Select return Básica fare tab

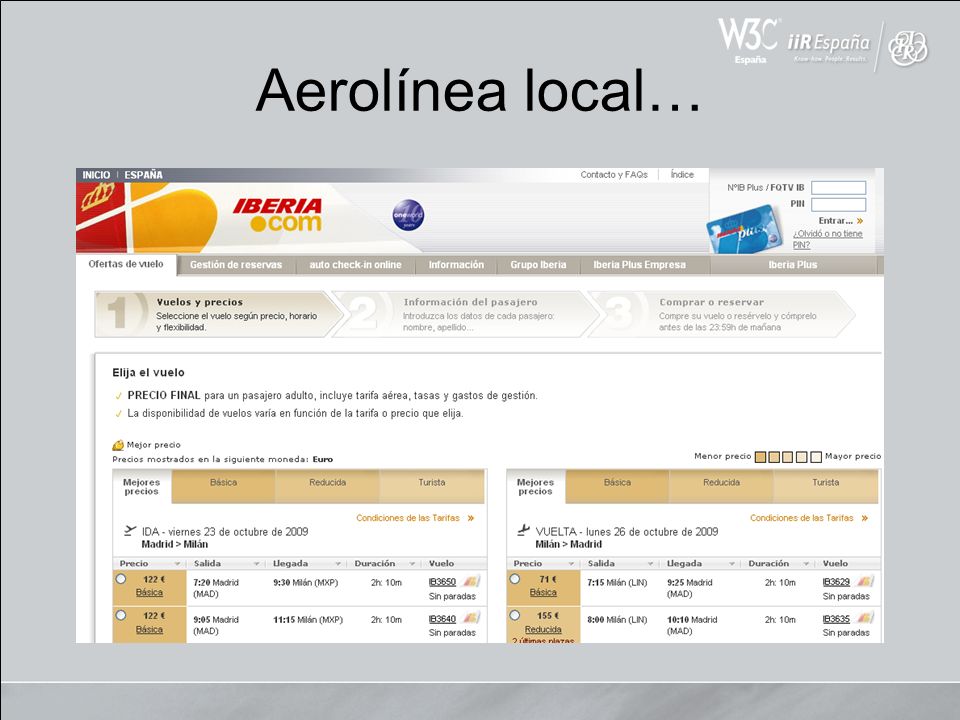pyautogui.click(x=617, y=487)
